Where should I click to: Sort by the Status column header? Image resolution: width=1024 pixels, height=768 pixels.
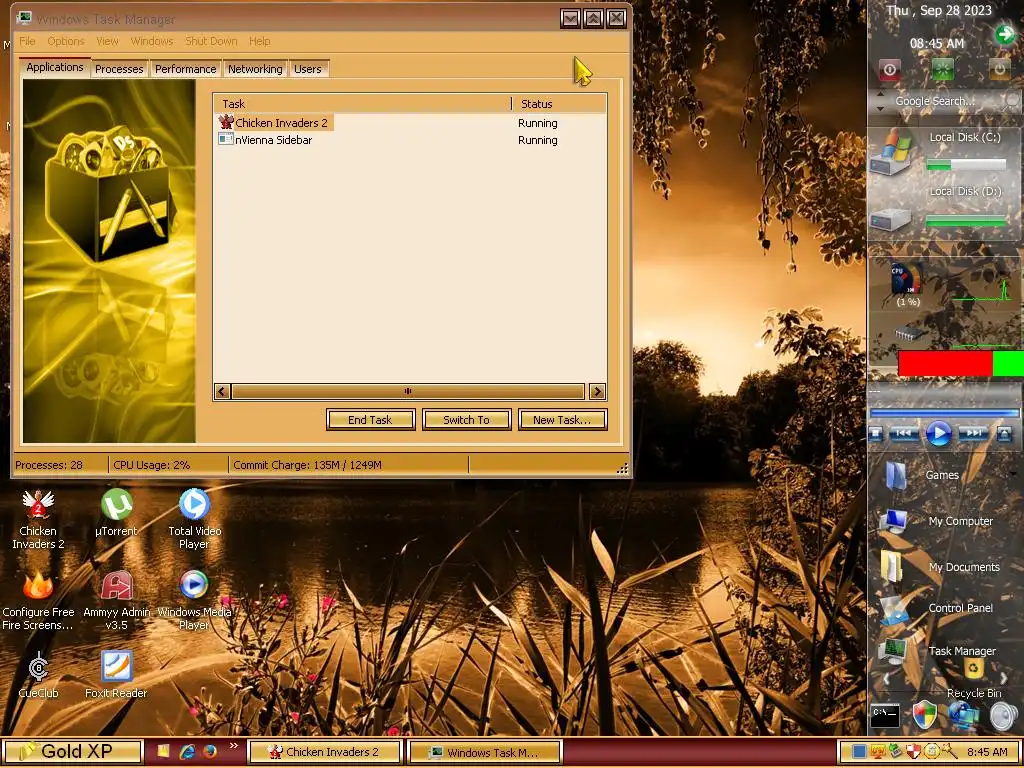point(560,104)
